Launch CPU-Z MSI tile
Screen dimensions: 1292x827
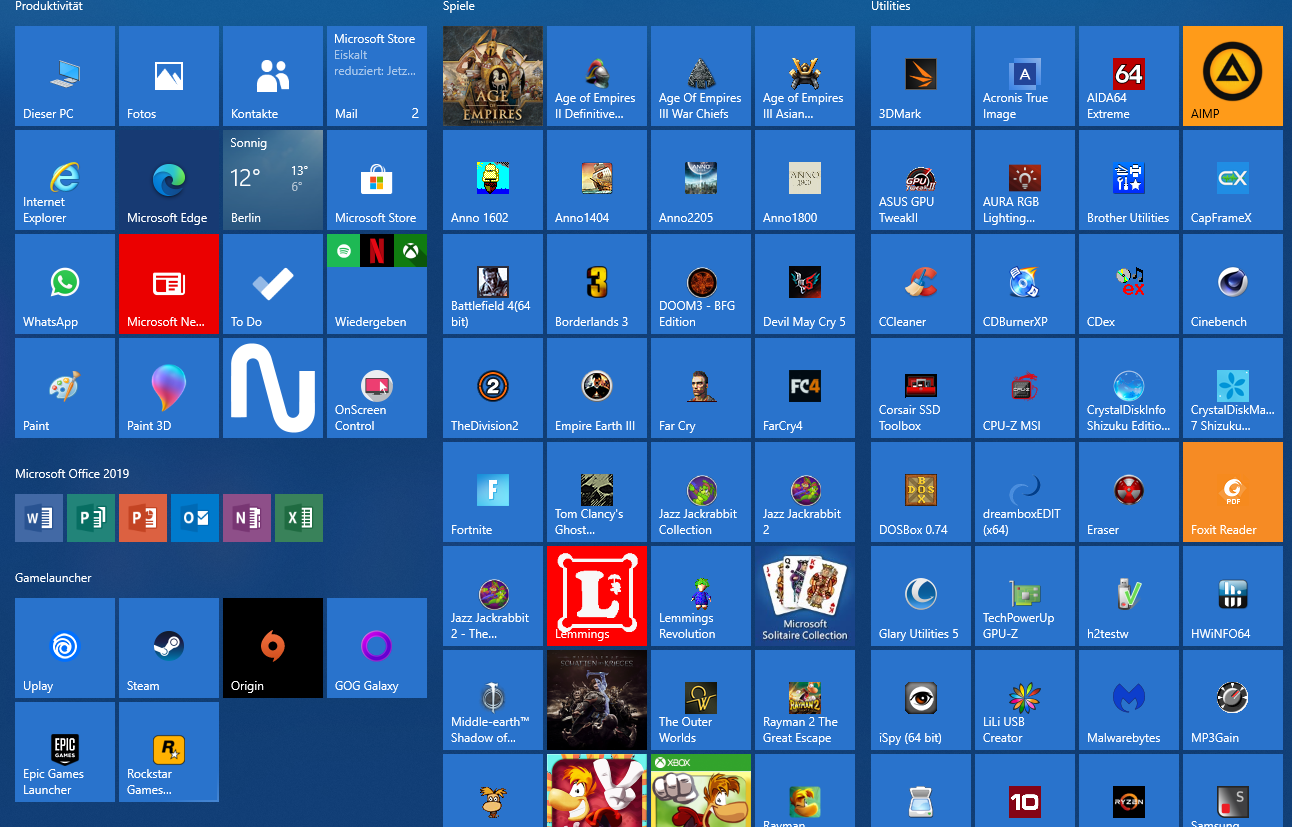[1025, 388]
